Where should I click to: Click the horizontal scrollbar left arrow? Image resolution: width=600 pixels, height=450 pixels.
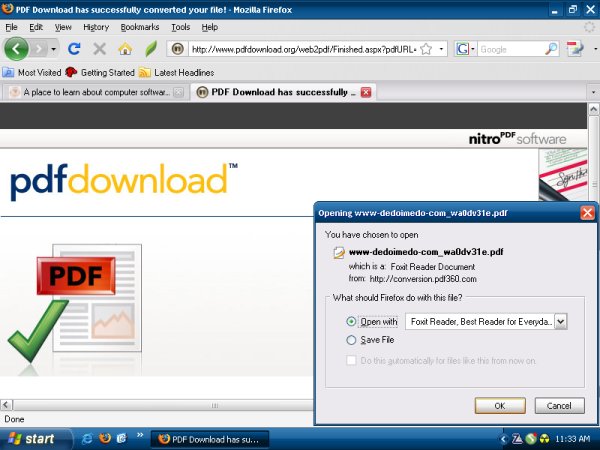(x=6, y=405)
